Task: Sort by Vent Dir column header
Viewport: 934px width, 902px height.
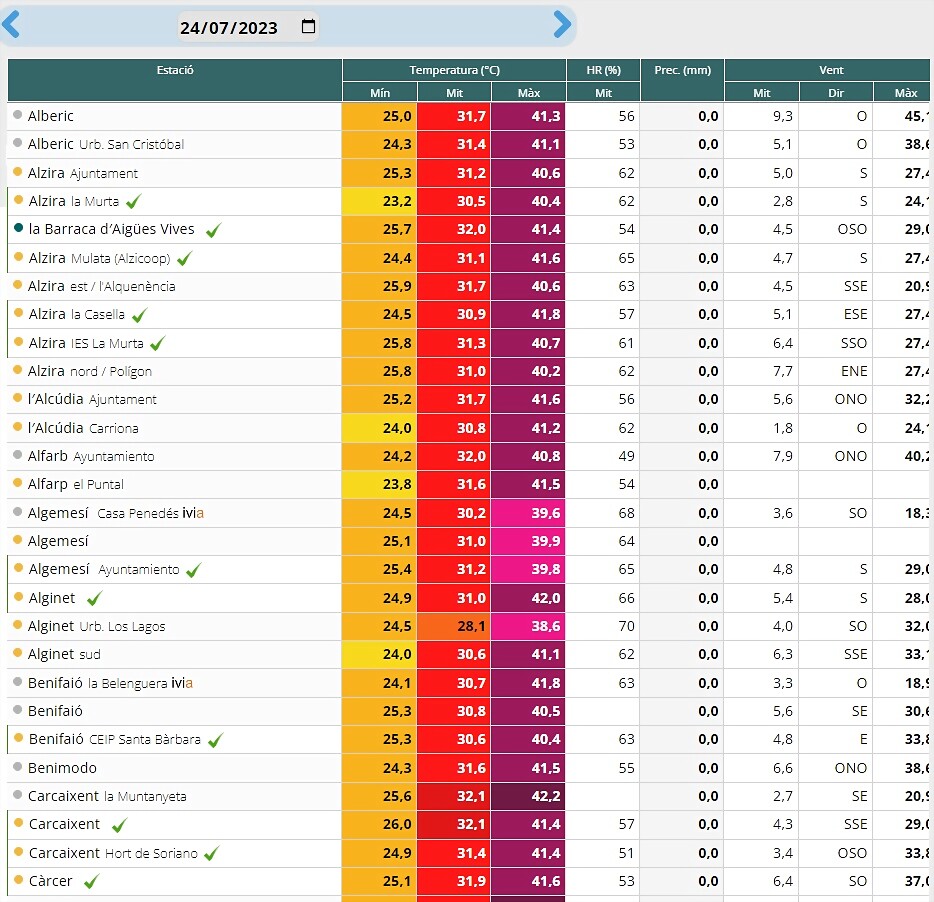Action: [x=836, y=92]
